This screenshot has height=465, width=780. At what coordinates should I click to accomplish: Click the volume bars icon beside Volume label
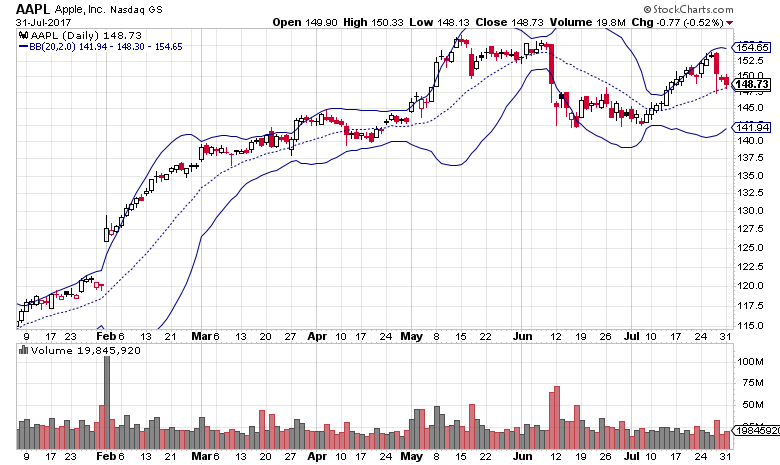pos(24,351)
